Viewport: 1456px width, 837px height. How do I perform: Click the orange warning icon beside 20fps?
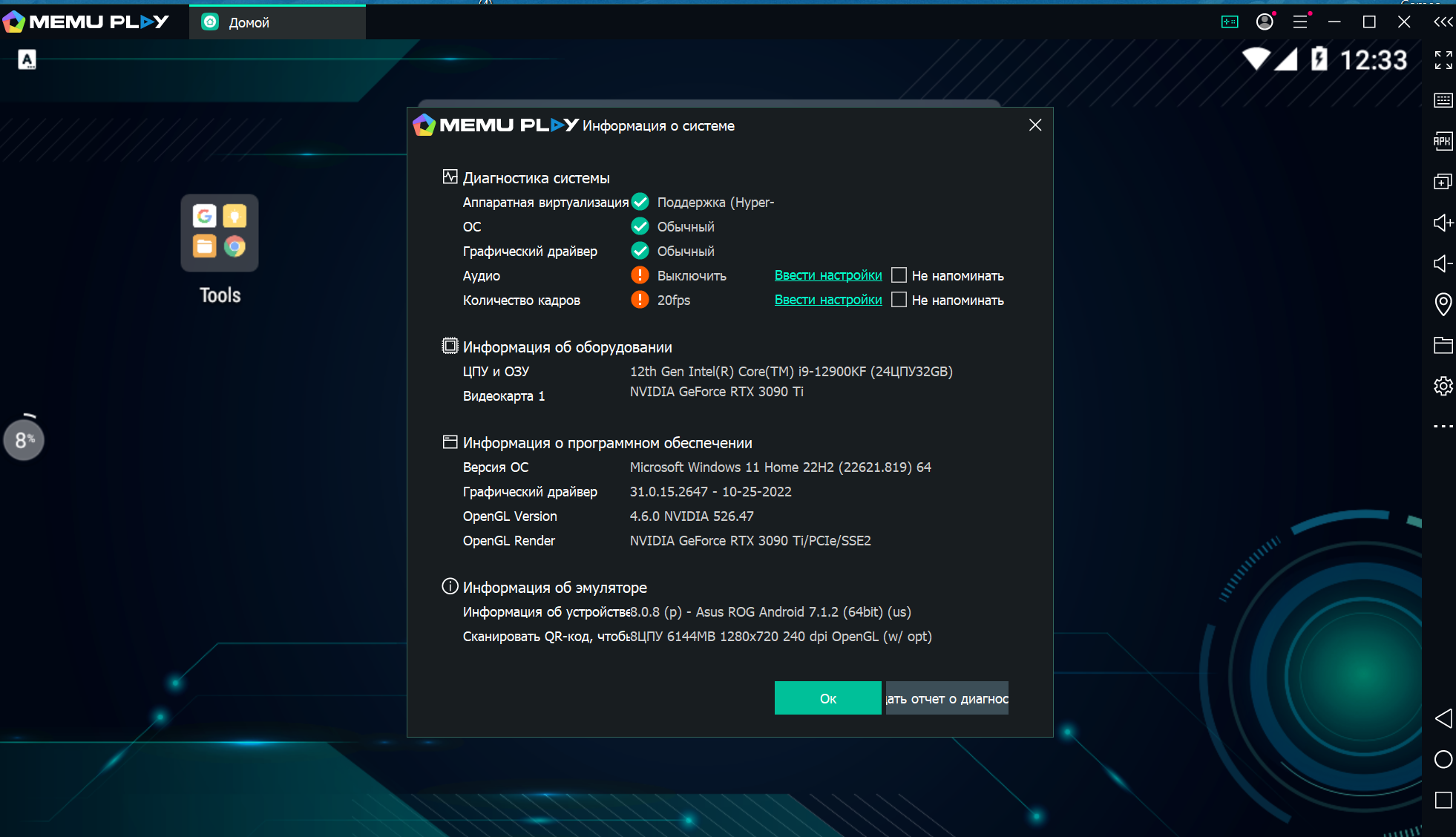pyautogui.click(x=640, y=300)
